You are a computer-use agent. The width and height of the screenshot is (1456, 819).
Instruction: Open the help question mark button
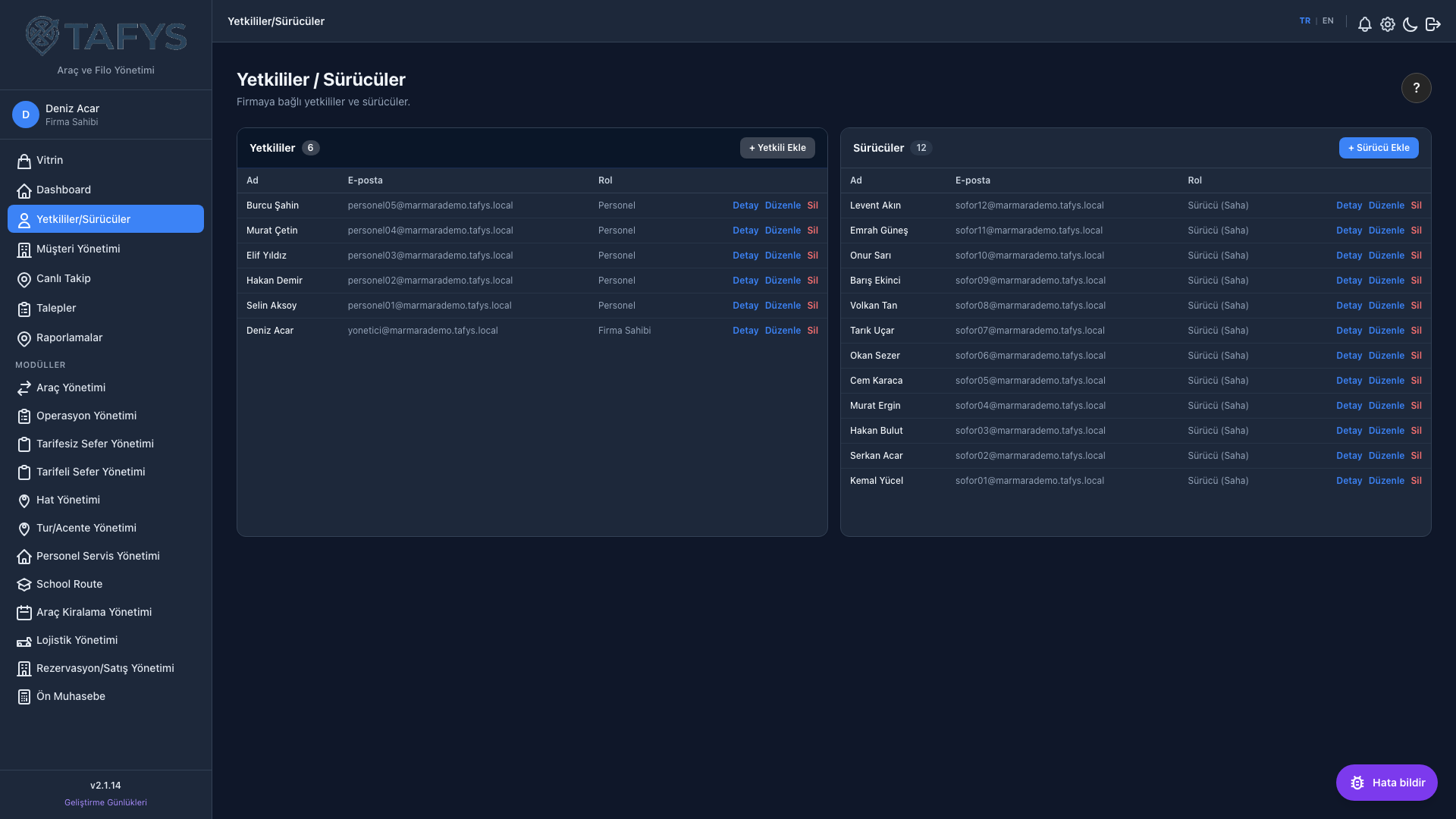[1416, 88]
